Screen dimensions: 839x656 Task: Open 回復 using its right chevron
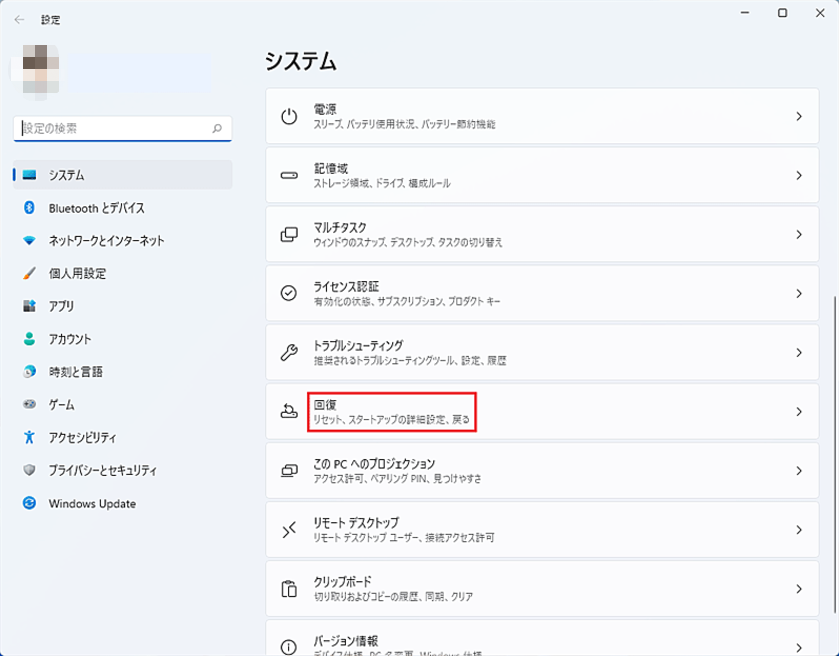coord(798,411)
